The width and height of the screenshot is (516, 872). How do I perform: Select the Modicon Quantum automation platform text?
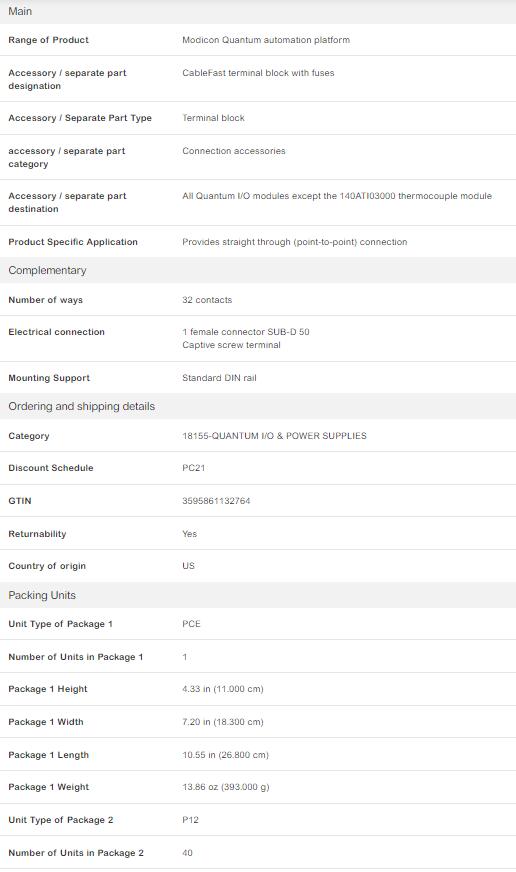[x=266, y=40]
